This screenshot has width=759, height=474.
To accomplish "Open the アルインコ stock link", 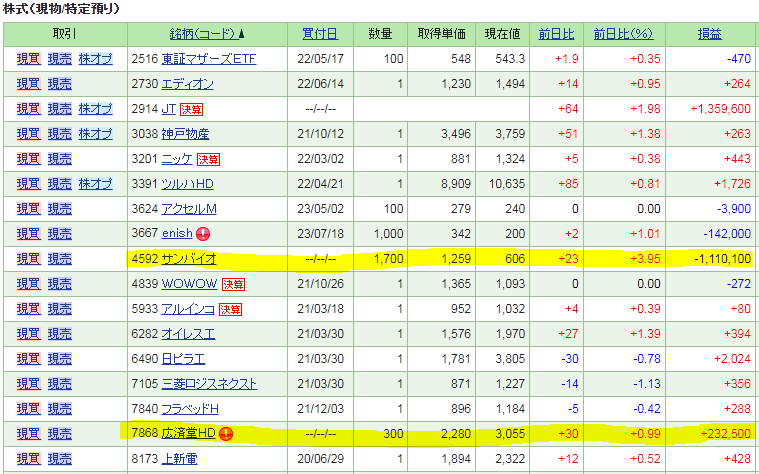I will point(188,309).
